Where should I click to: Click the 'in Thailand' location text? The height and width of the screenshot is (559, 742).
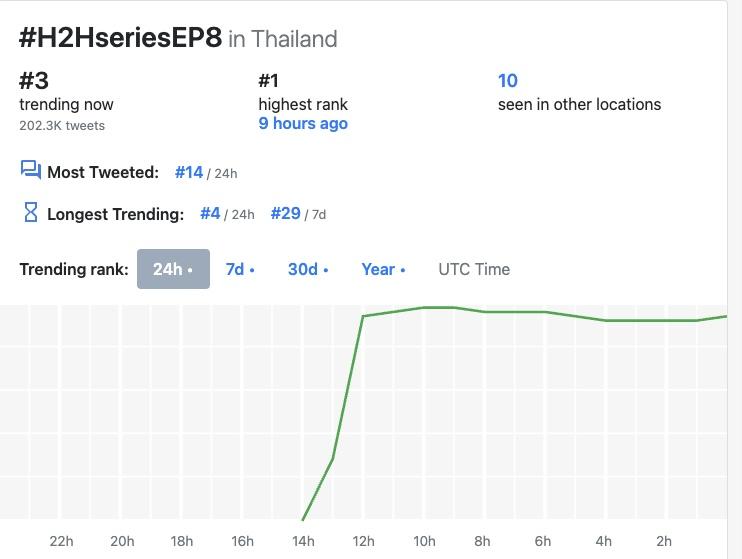pos(283,39)
